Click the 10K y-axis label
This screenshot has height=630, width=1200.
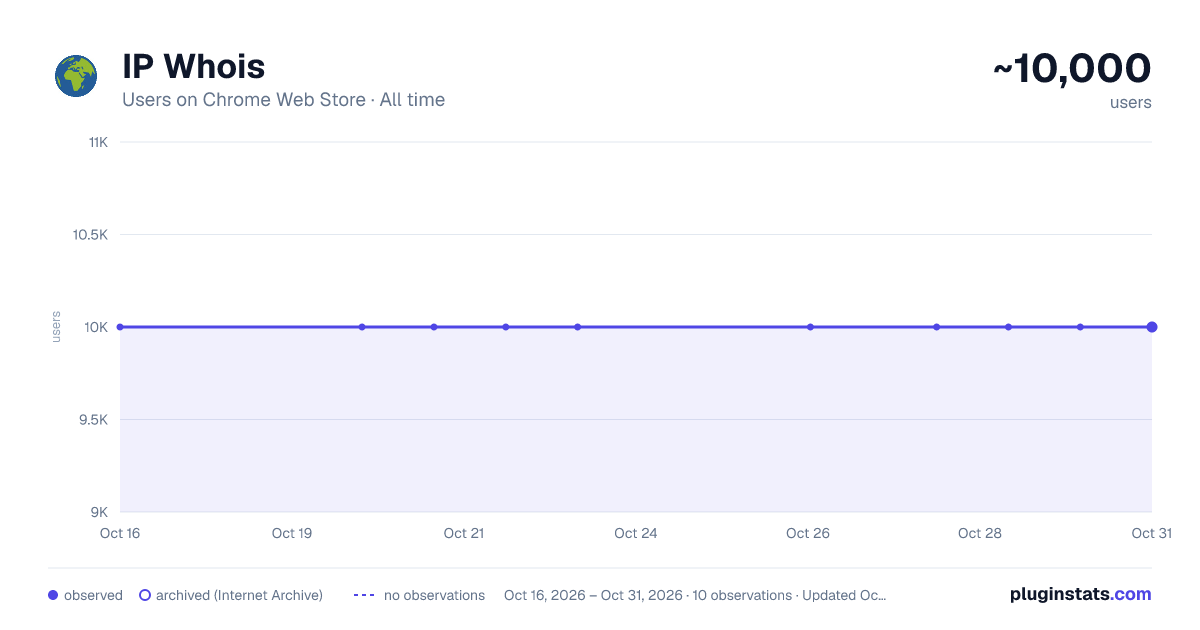click(97, 327)
